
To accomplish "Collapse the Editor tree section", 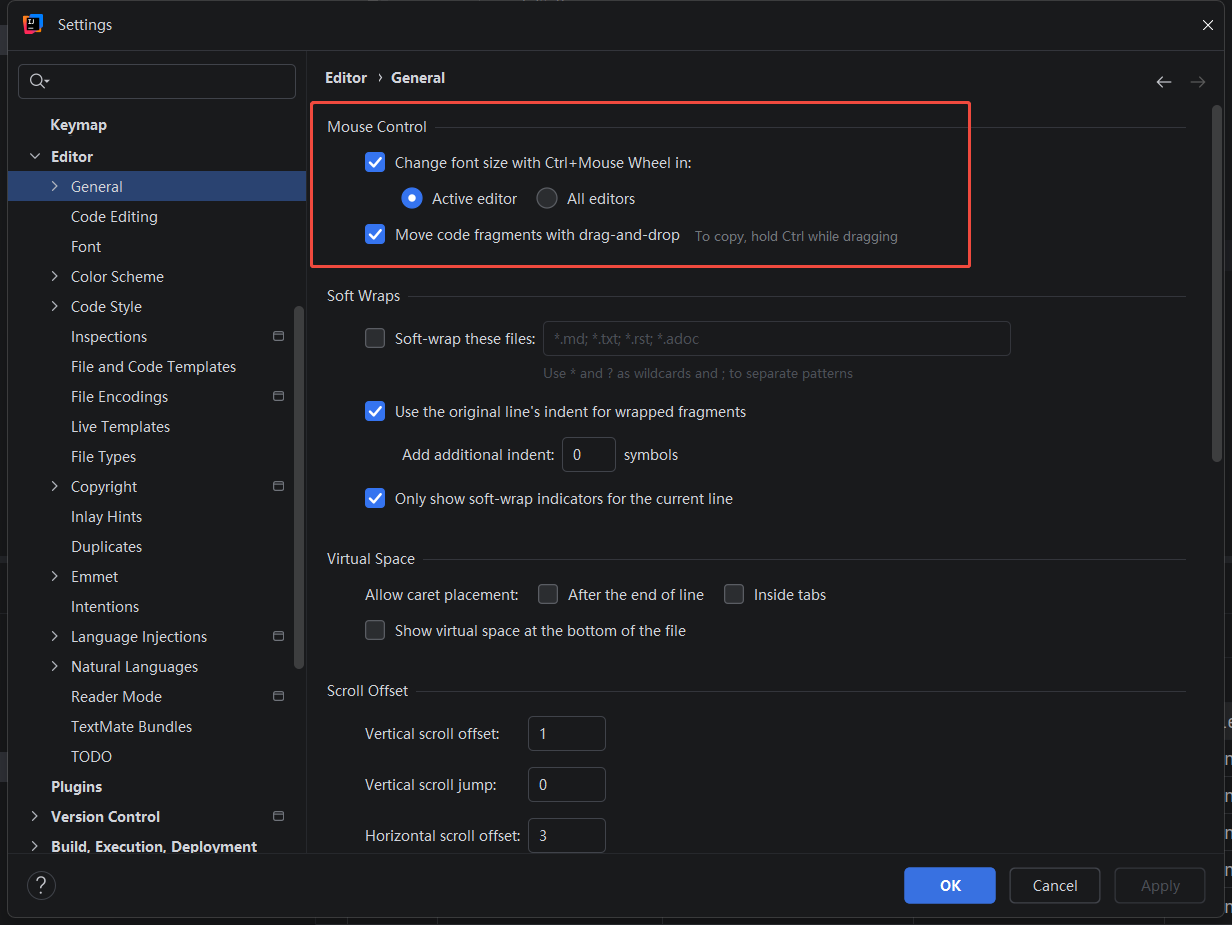I will 35,157.
